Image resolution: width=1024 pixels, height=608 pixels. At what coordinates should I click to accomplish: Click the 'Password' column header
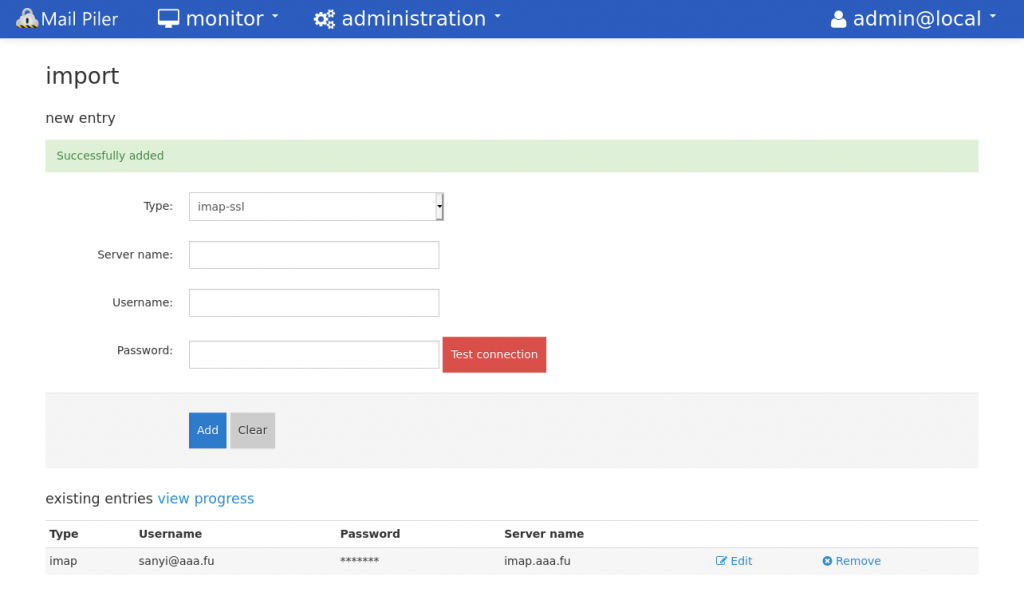click(370, 534)
